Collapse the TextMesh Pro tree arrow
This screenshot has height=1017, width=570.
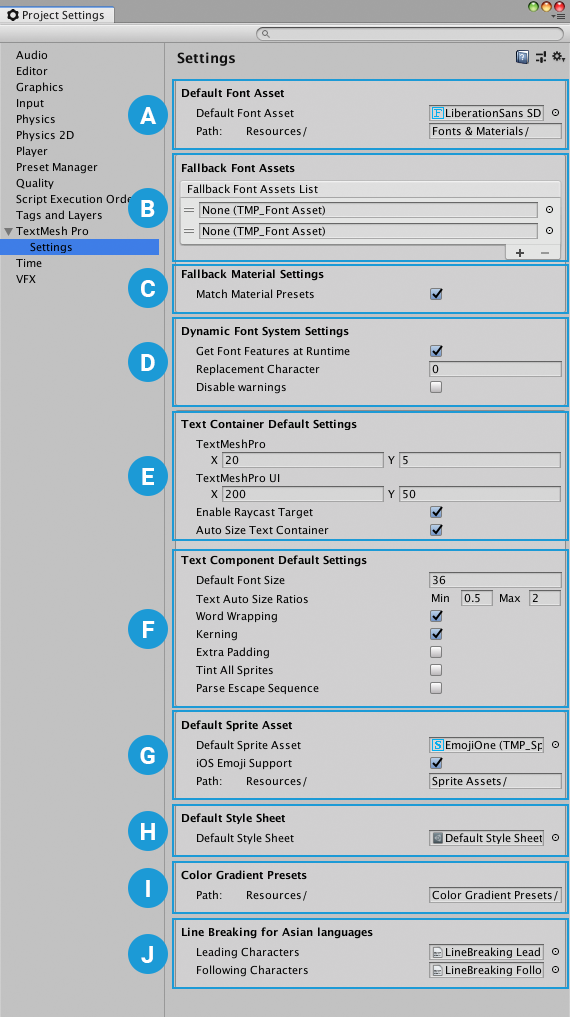[x=8, y=232]
